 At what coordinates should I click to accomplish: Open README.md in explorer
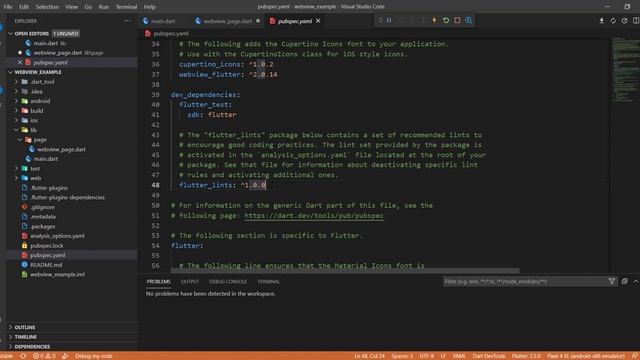[x=46, y=265]
